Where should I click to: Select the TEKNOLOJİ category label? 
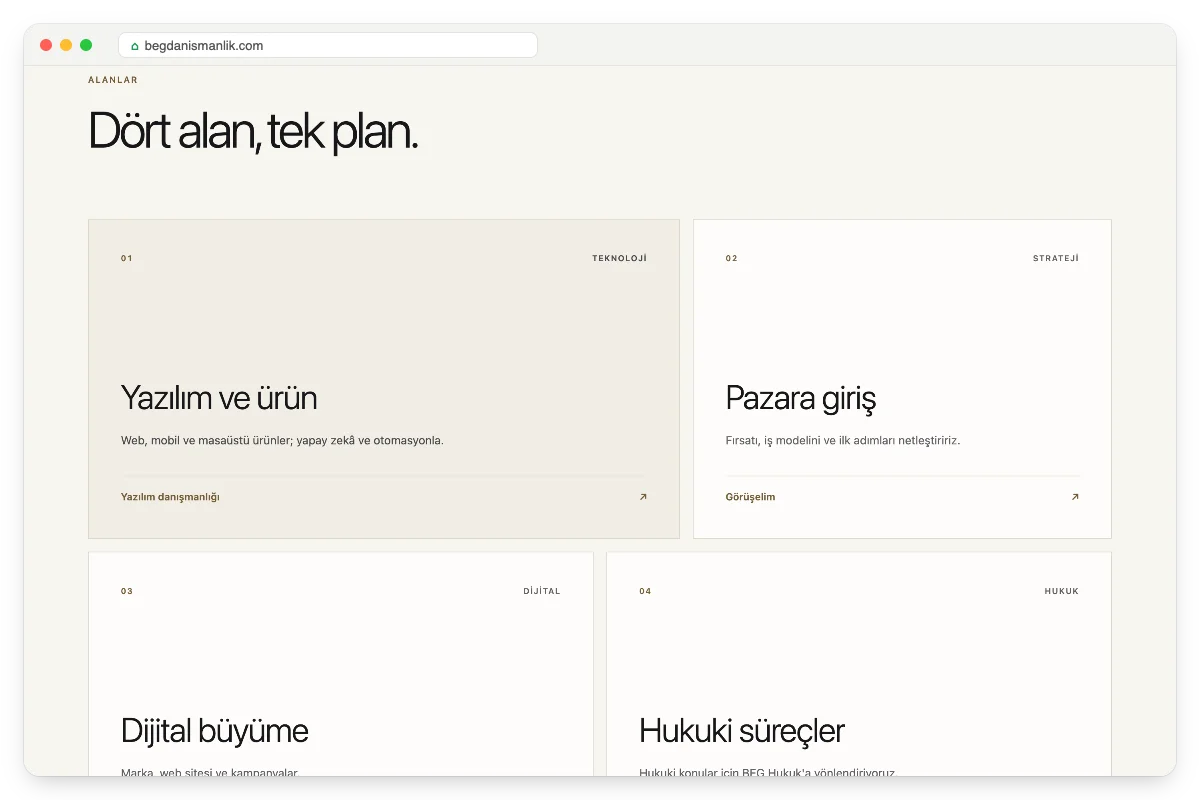pyautogui.click(x=619, y=258)
